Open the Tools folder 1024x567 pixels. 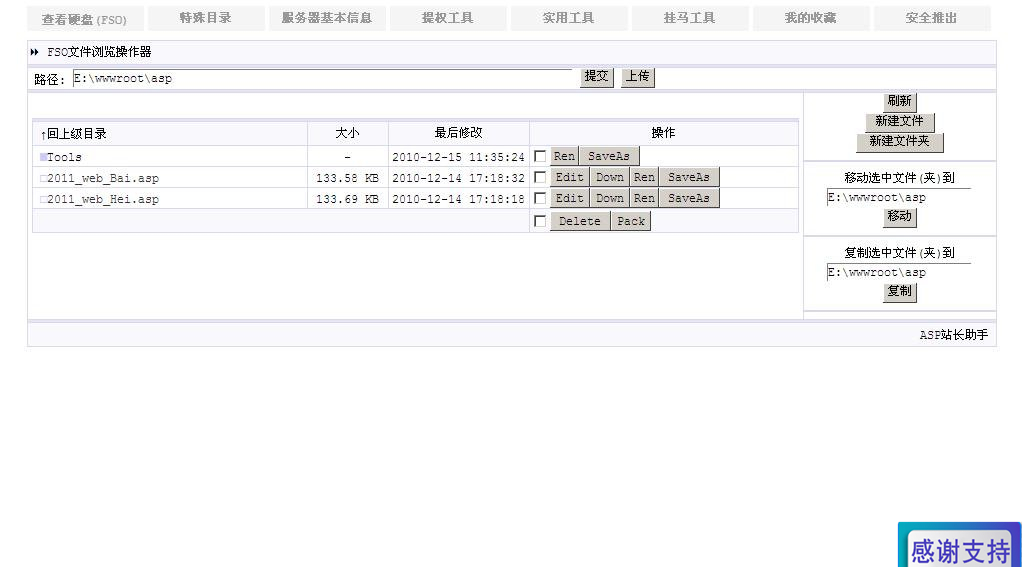[64, 157]
